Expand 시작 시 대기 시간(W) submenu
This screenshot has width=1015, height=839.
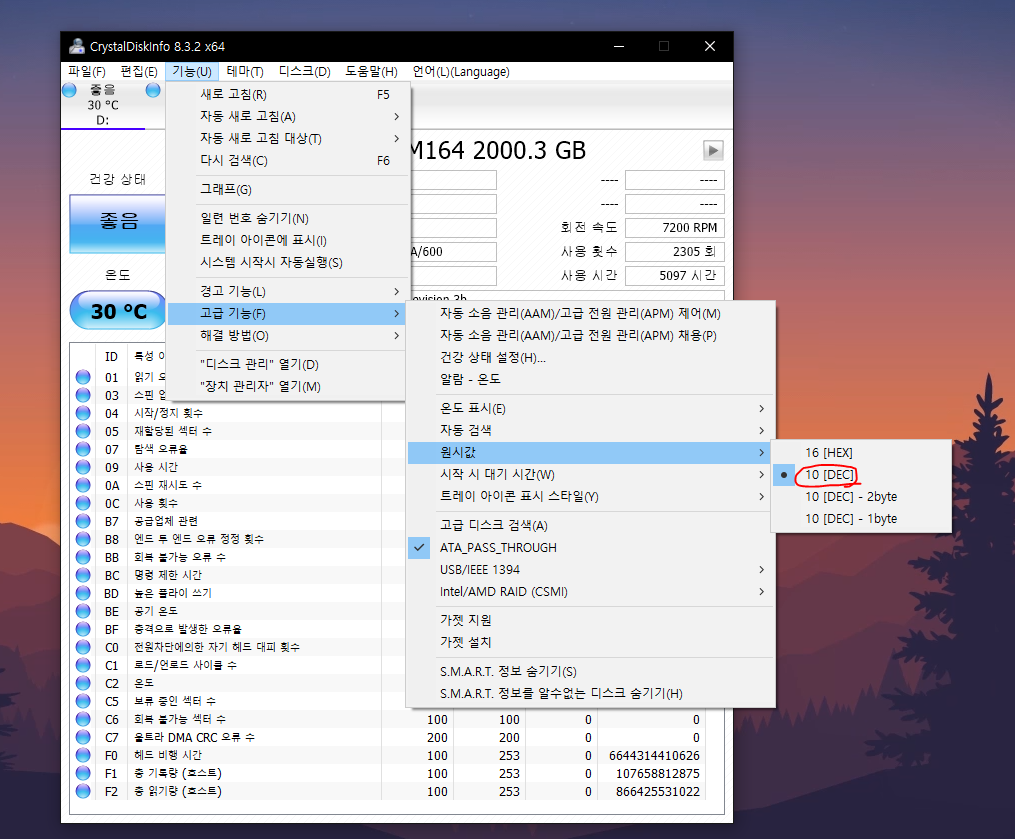[x=590, y=475]
